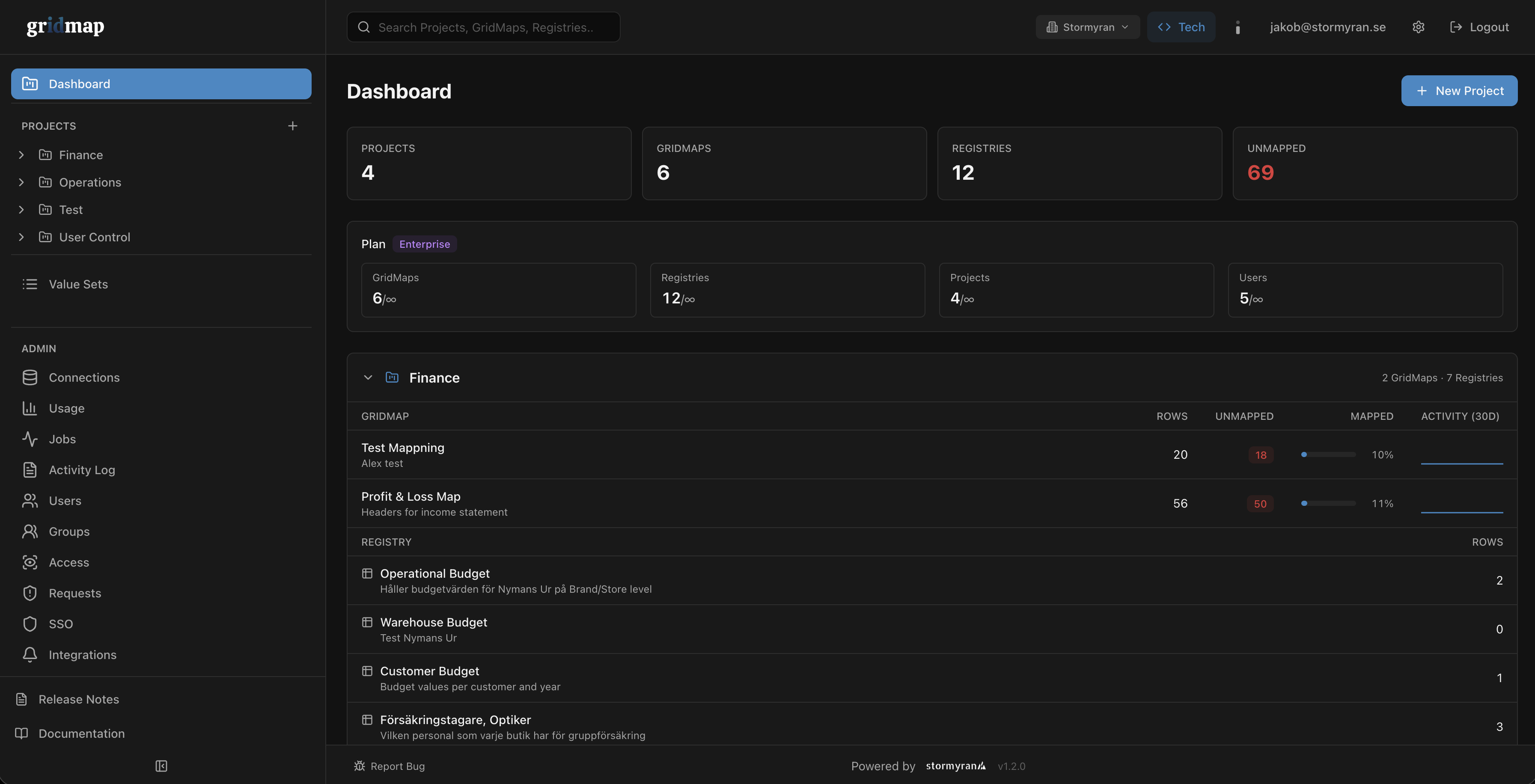Click the Customer Budget table icon

[367, 671]
